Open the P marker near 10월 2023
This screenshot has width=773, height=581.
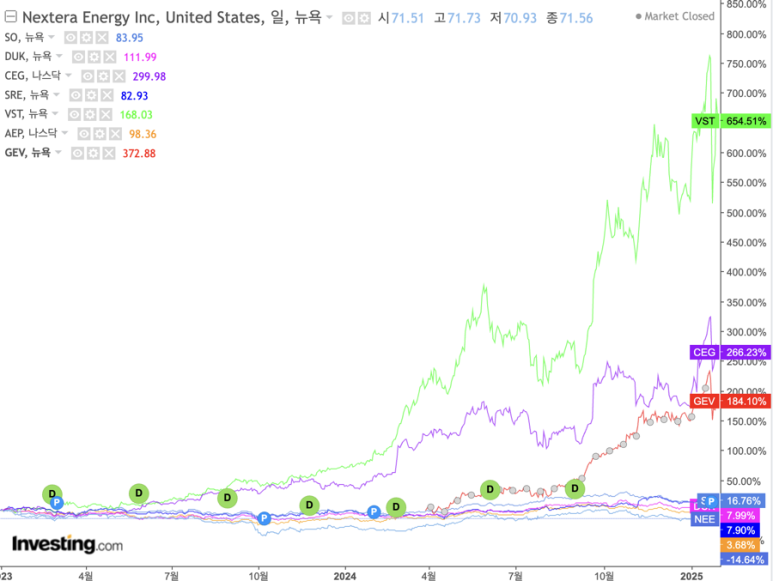(x=264, y=518)
